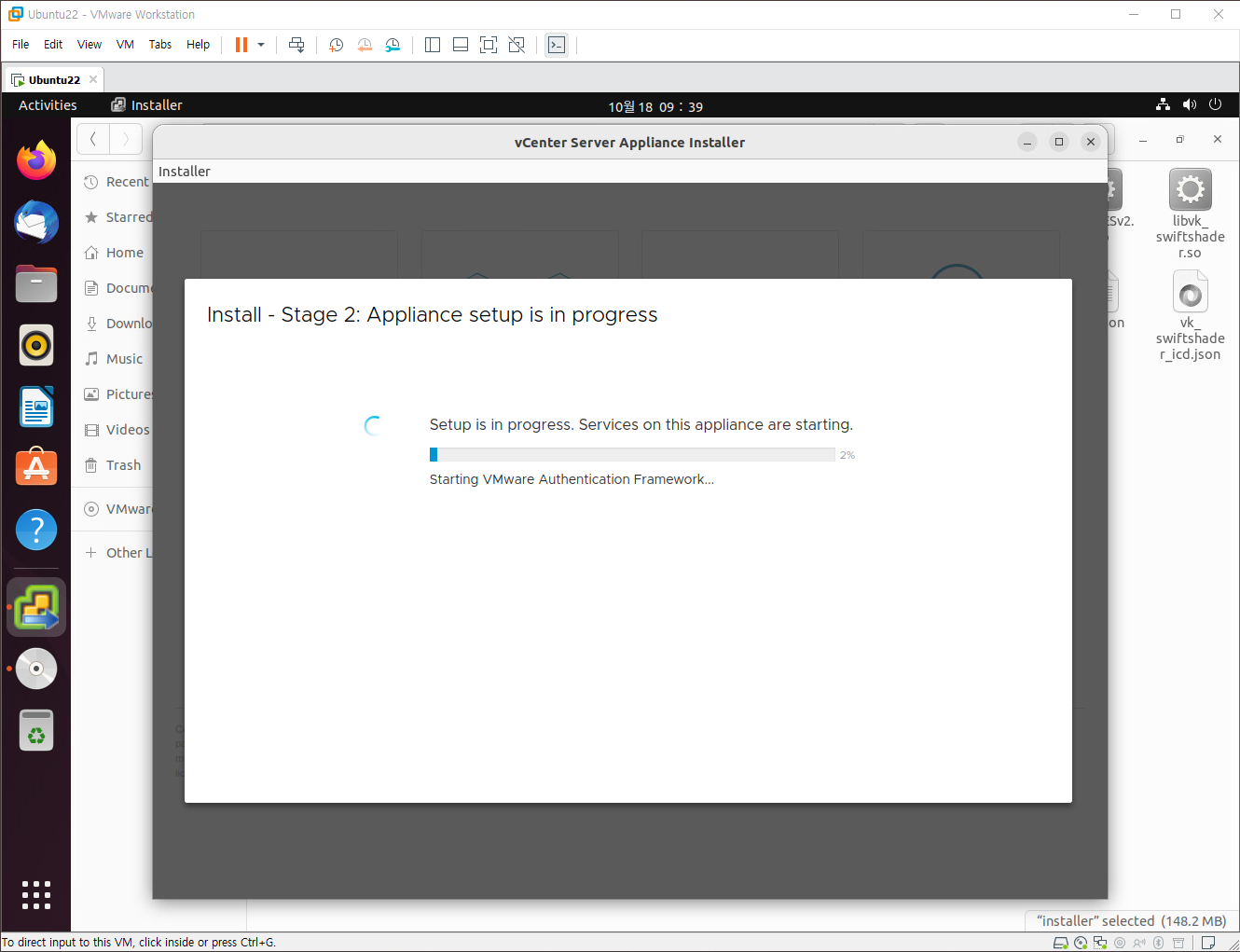The height and width of the screenshot is (952, 1240).
Task: Click the setup progress bar at 2%
Action: pyautogui.click(x=632, y=454)
